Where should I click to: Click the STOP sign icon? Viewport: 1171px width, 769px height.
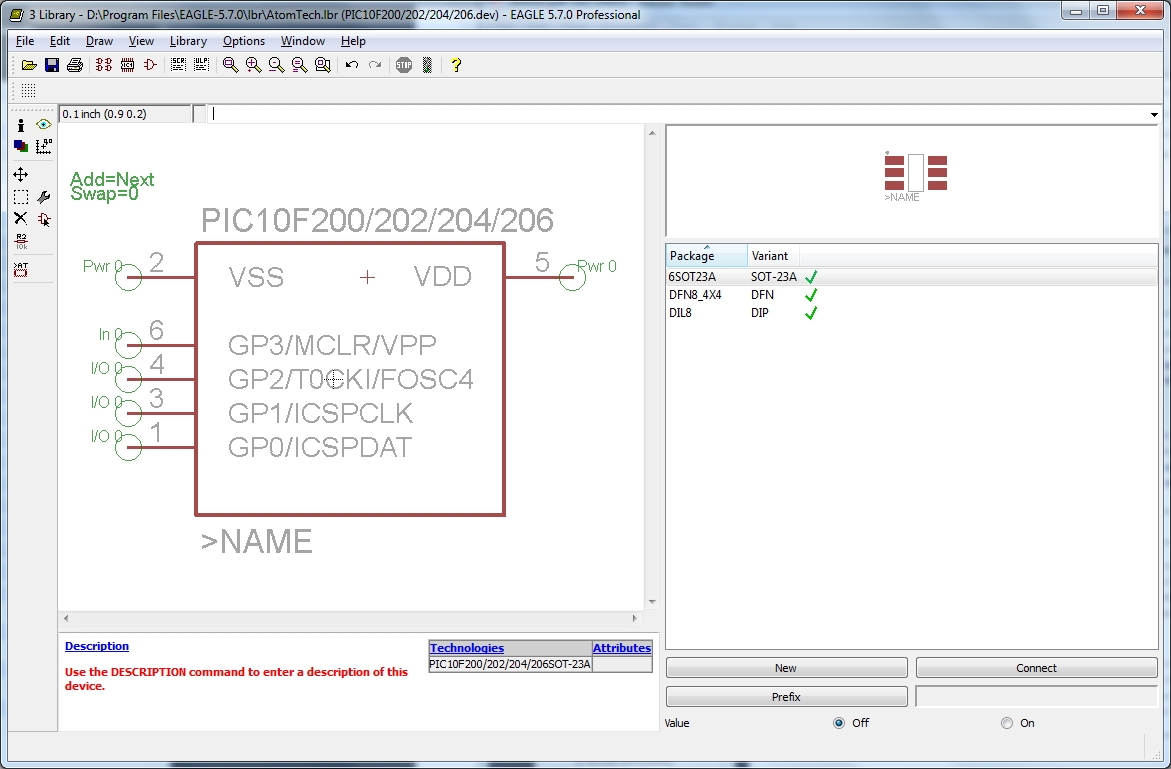404,65
